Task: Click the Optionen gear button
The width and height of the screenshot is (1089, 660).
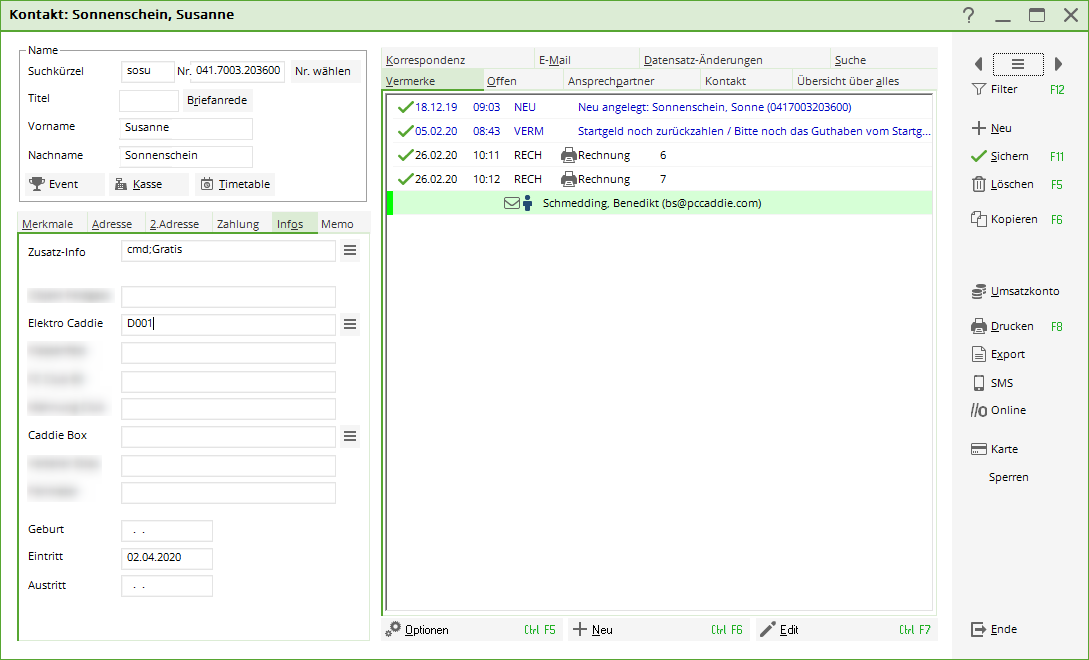Action: 419,630
